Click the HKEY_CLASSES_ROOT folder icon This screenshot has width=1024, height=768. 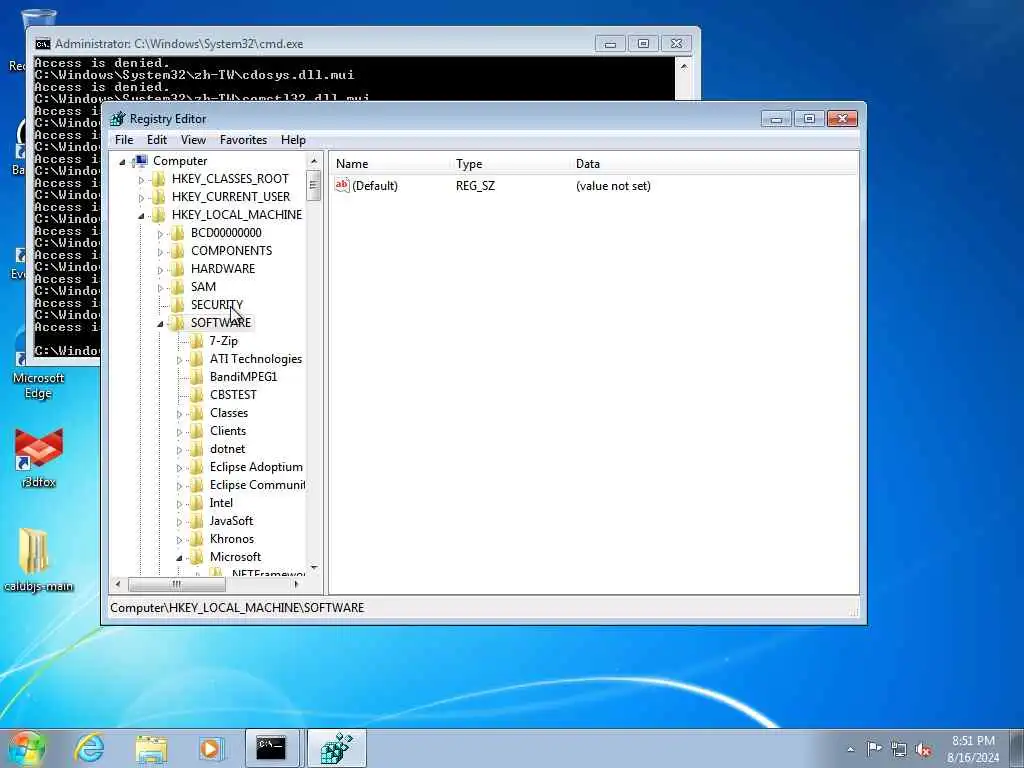click(159, 179)
